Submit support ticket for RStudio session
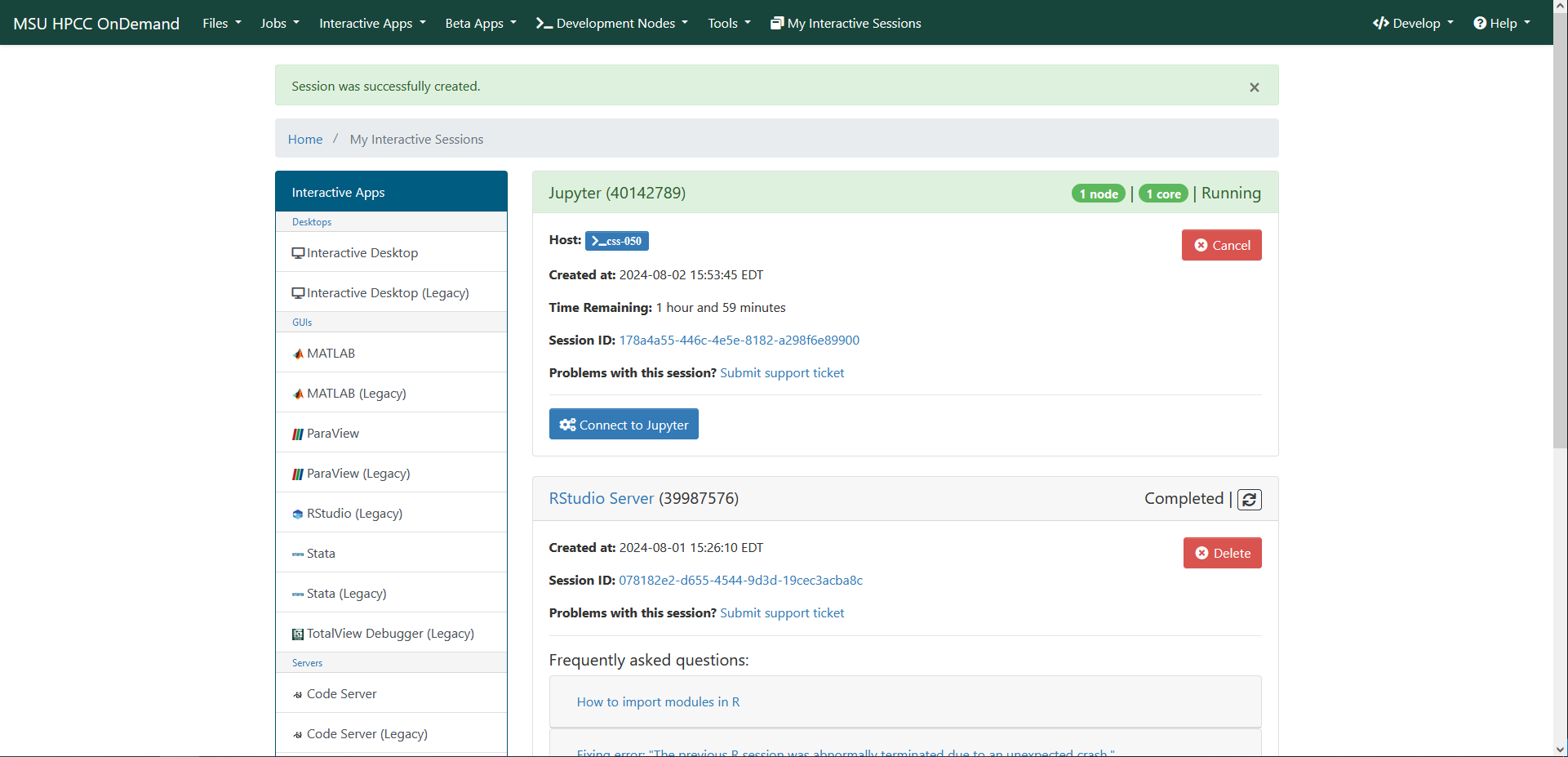The image size is (1568, 757). click(782, 613)
